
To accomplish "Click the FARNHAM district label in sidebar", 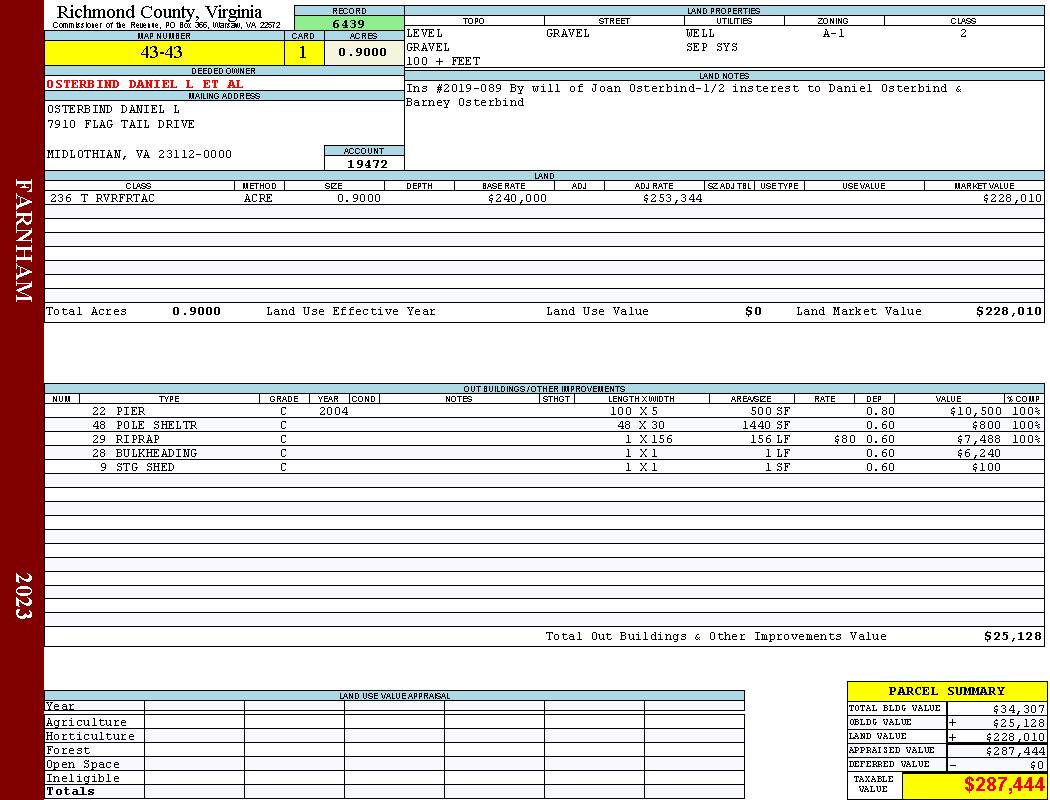I will [x=23, y=240].
